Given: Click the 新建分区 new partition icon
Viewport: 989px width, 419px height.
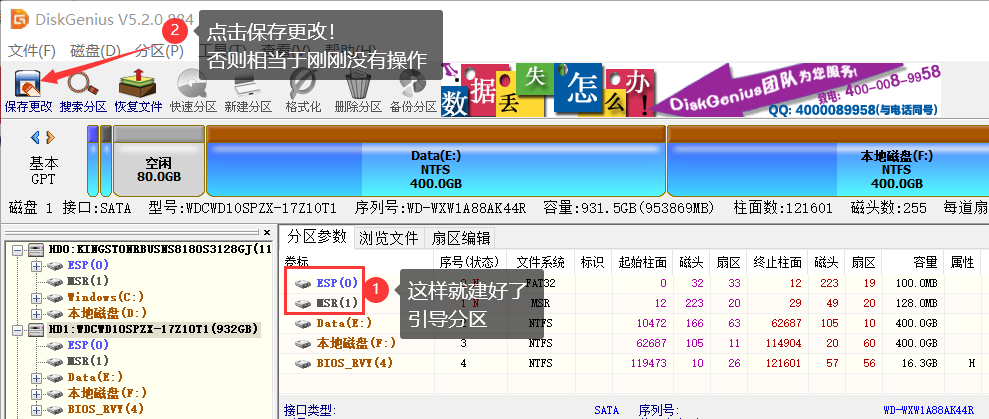Looking at the screenshot, I should click(248, 85).
